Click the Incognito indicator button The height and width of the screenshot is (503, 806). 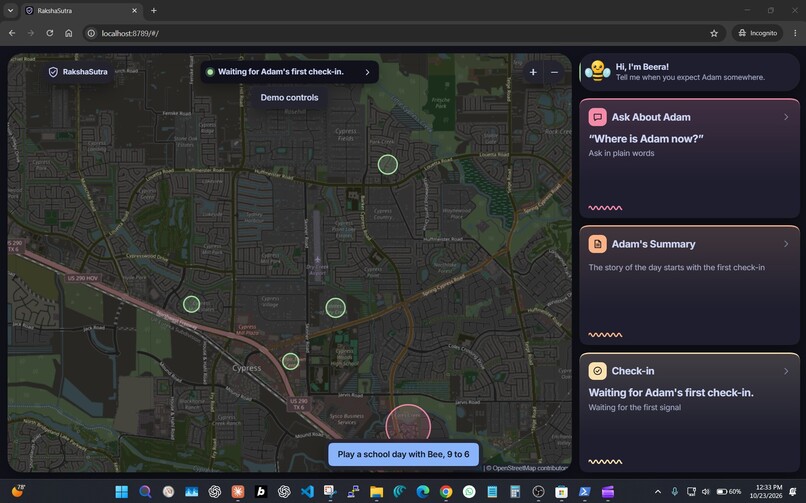(758, 33)
